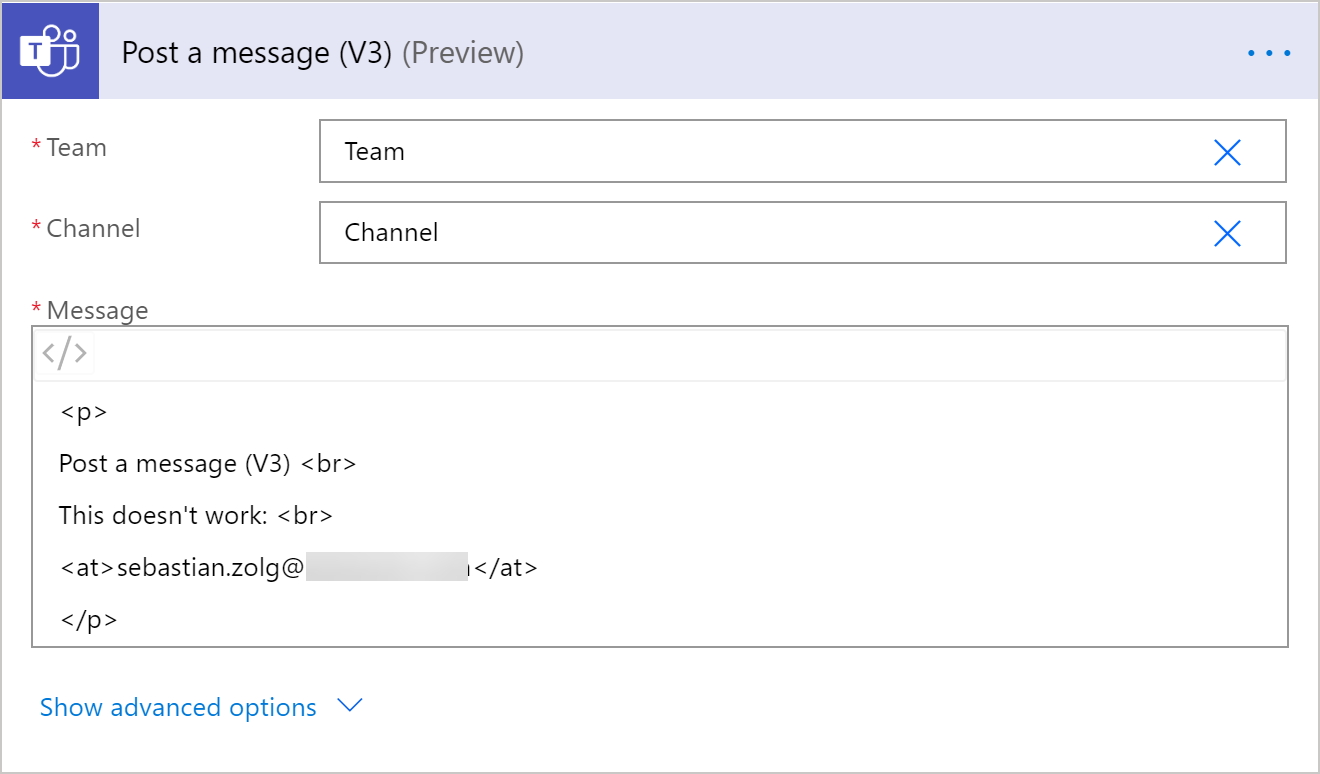Clear the Channel field using its X icon

tap(1228, 233)
